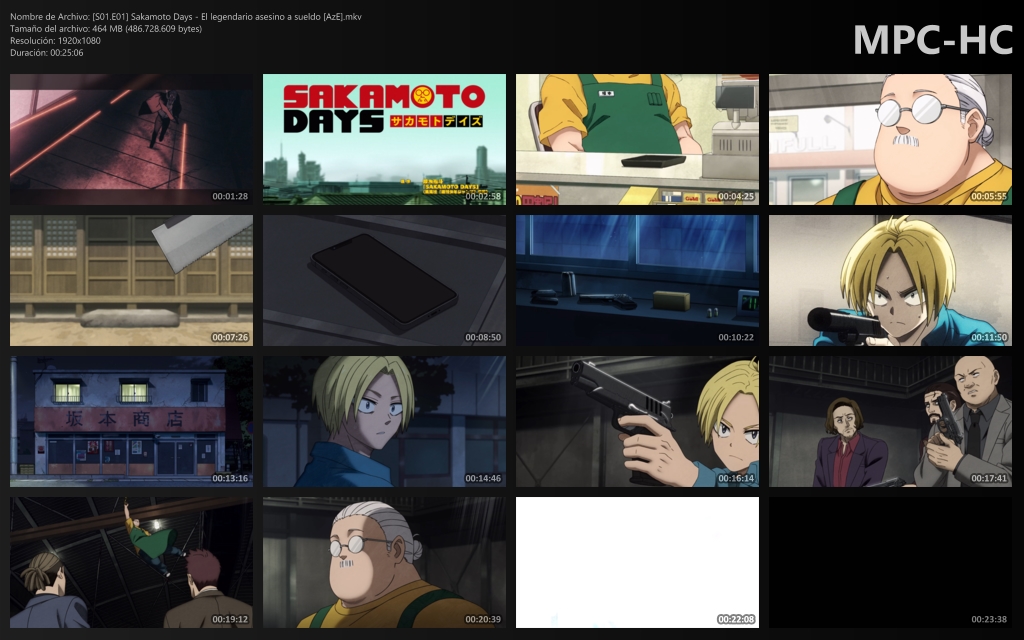The image size is (1024, 640).
Task: Click the sniper scope thumbnail at 00:11:50
Action: click(x=889, y=280)
